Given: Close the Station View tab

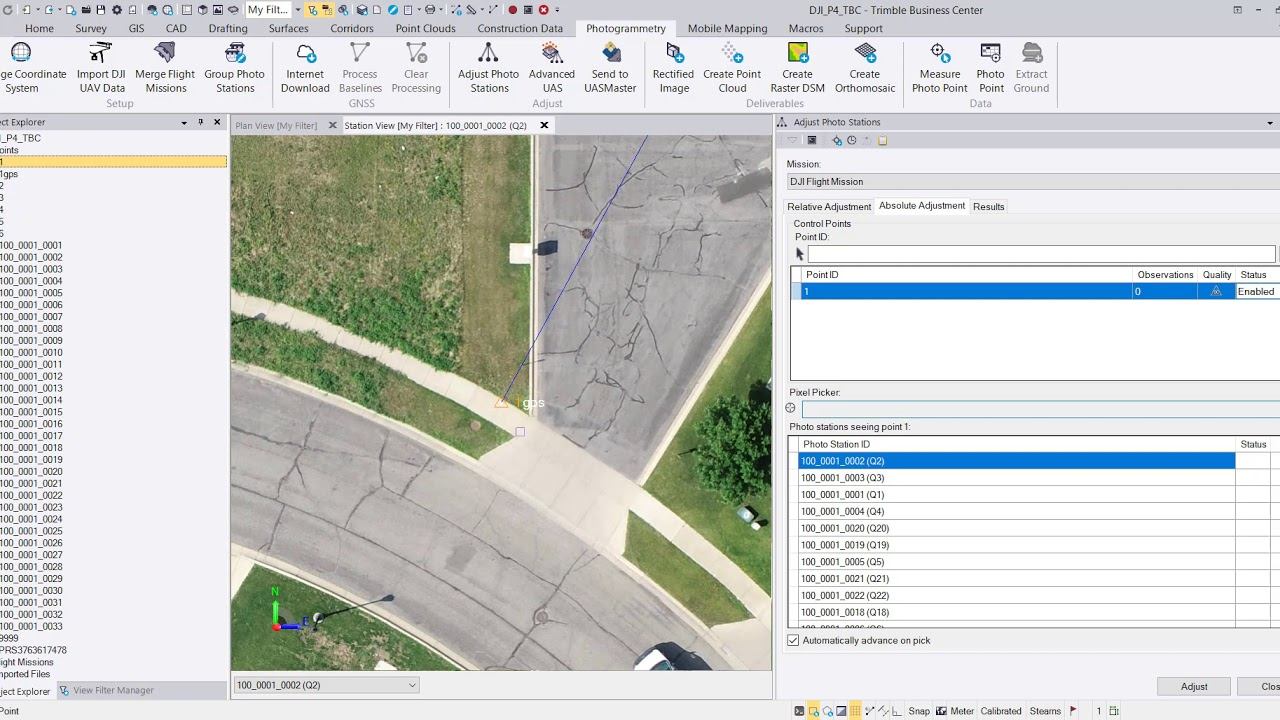Looking at the screenshot, I should (x=544, y=125).
